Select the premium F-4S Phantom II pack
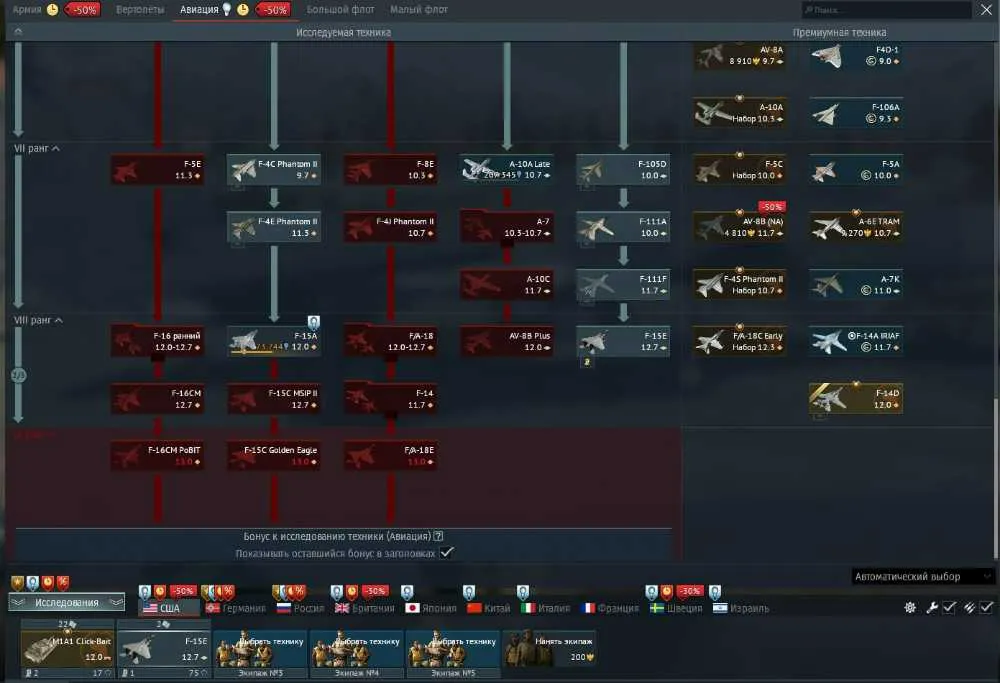1000x683 pixels. click(740, 284)
